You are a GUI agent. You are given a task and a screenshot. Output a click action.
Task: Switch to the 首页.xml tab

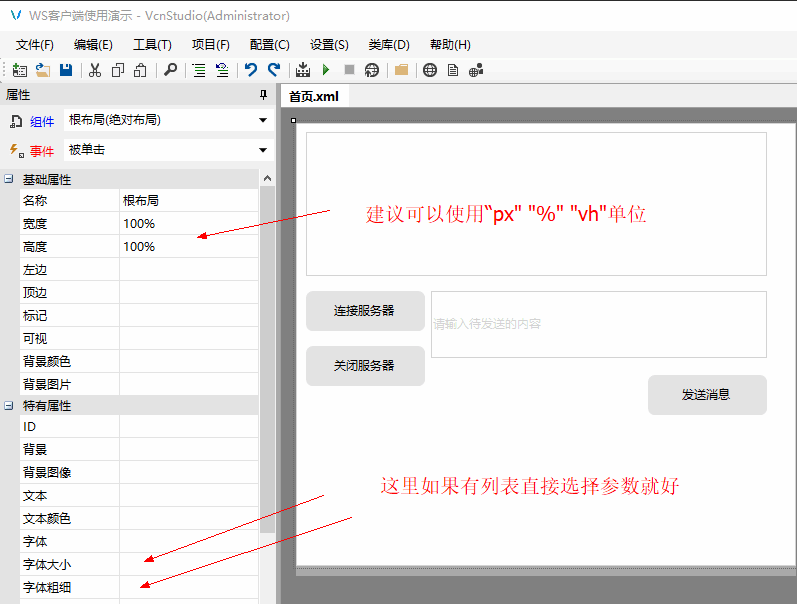[x=314, y=97]
